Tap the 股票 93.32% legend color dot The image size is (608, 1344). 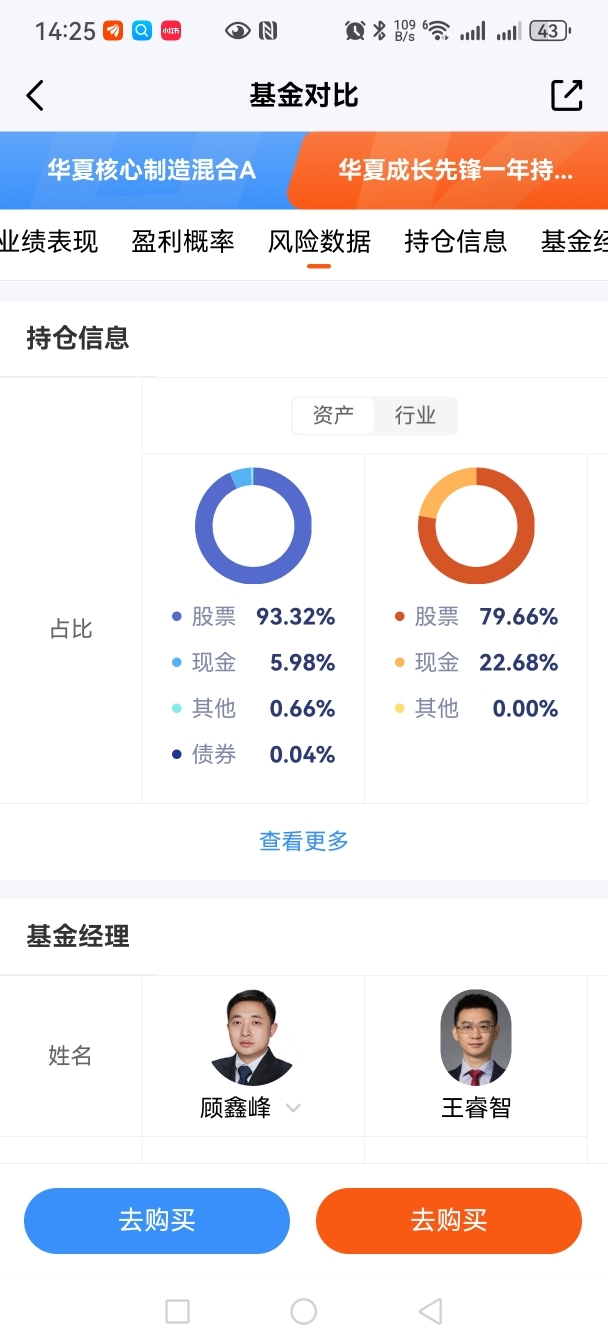point(177,617)
